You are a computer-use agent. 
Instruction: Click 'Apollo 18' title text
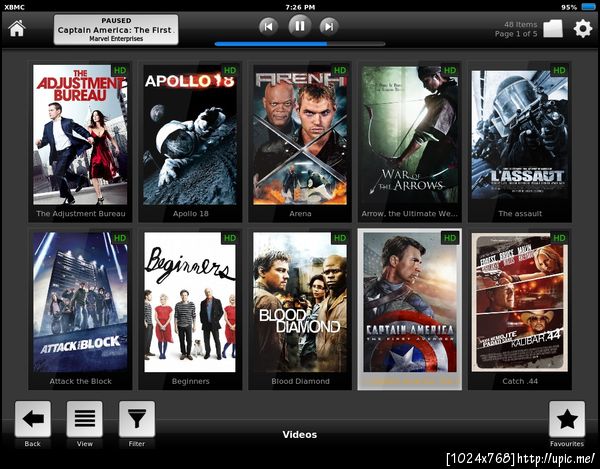pyautogui.click(x=191, y=213)
